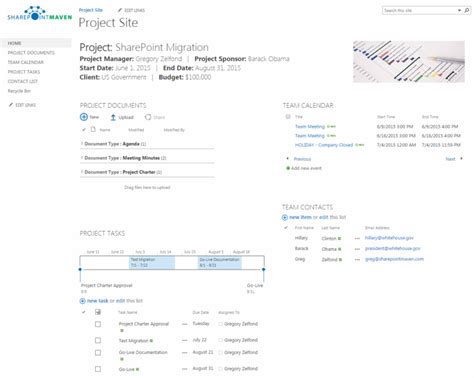Click new task plus icon
474x378 pixels.
coord(82,301)
